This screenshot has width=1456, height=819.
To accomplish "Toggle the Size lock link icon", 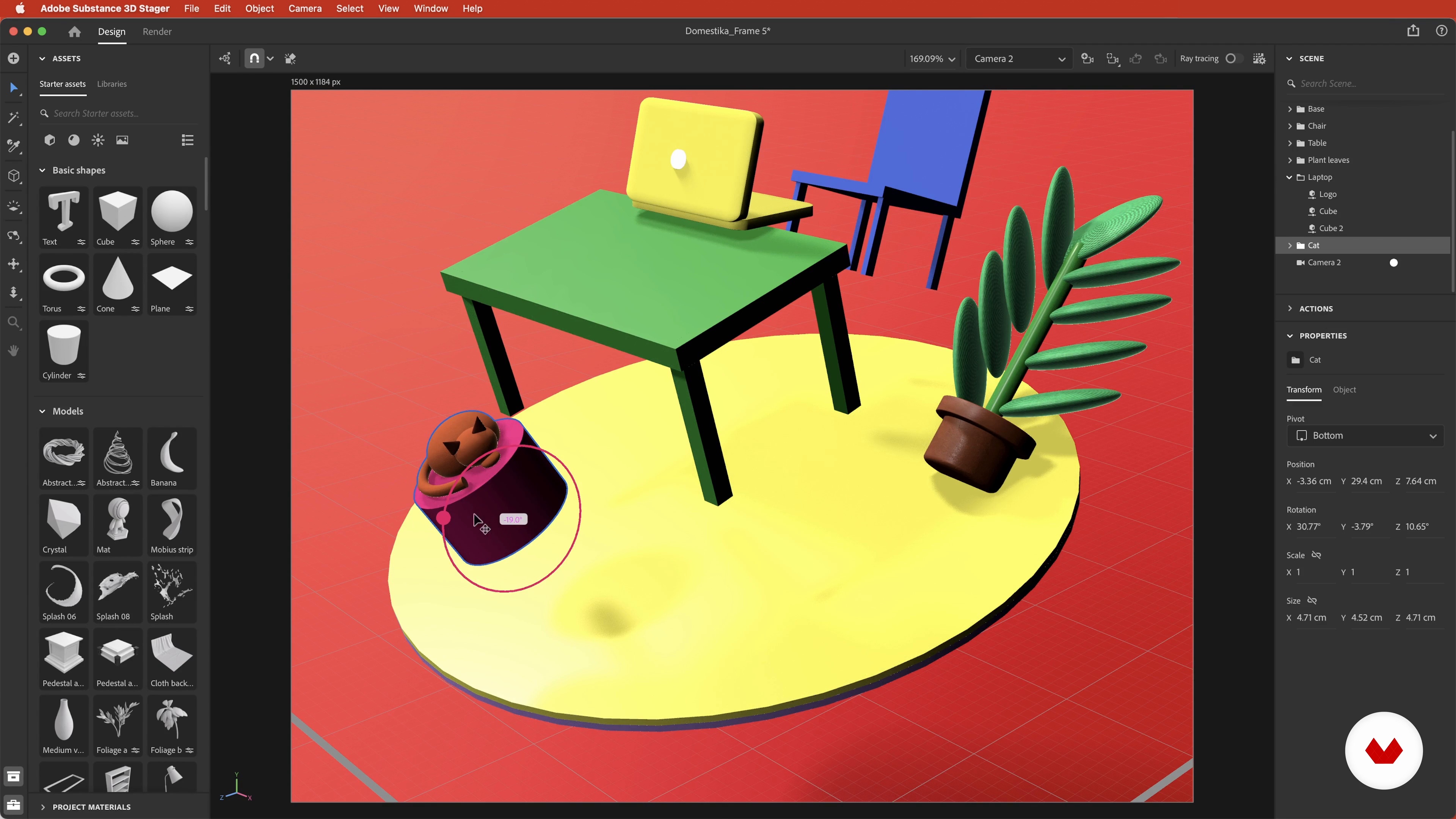I will coord(1312,600).
